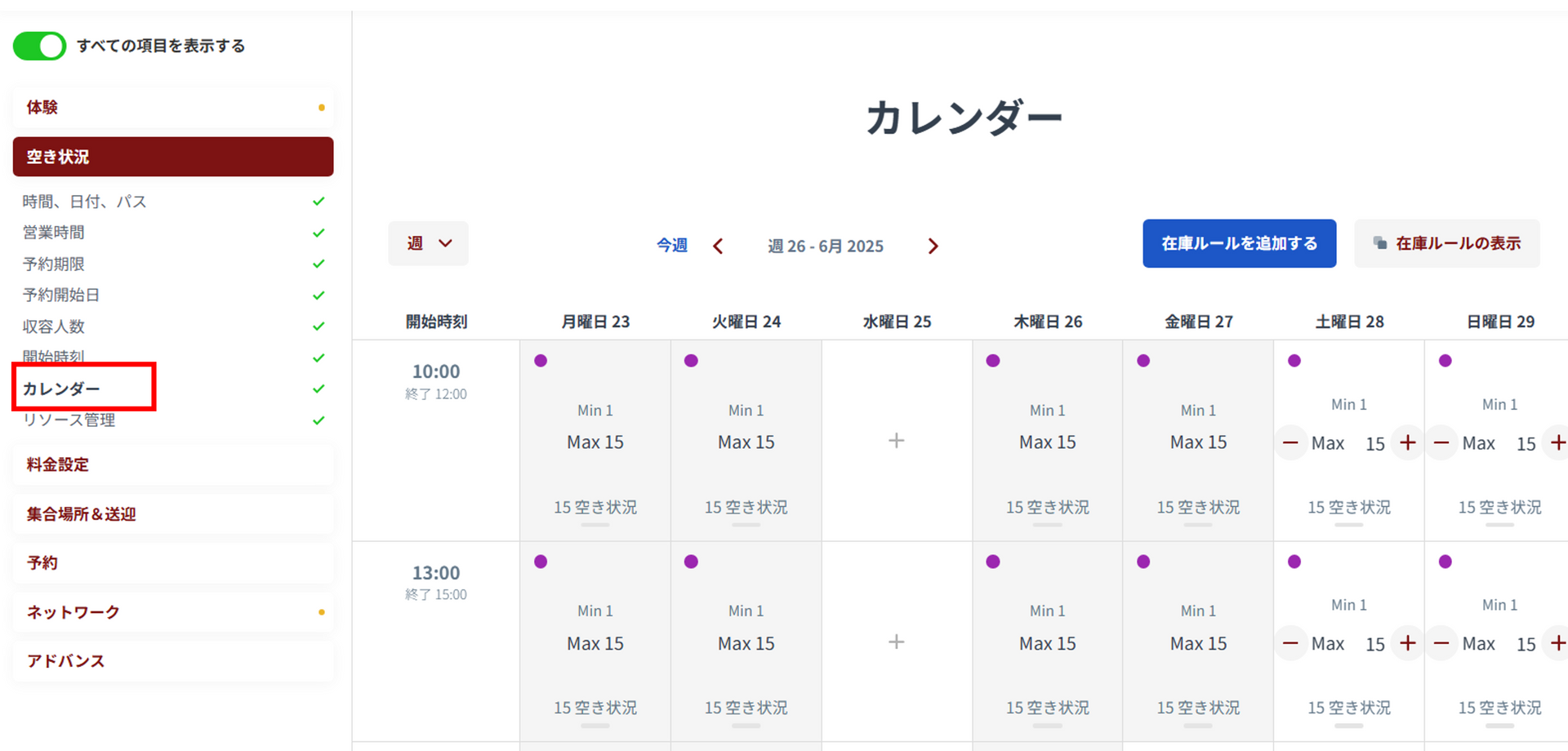This screenshot has height=751, width=1568.
Task: Click the green checkmark beside 営業時間
Action: pos(318,233)
